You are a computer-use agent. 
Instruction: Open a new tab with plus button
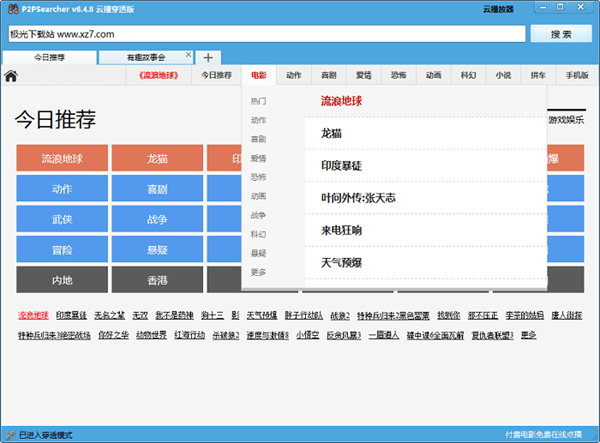pyautogui.click(x=207, y=57)
